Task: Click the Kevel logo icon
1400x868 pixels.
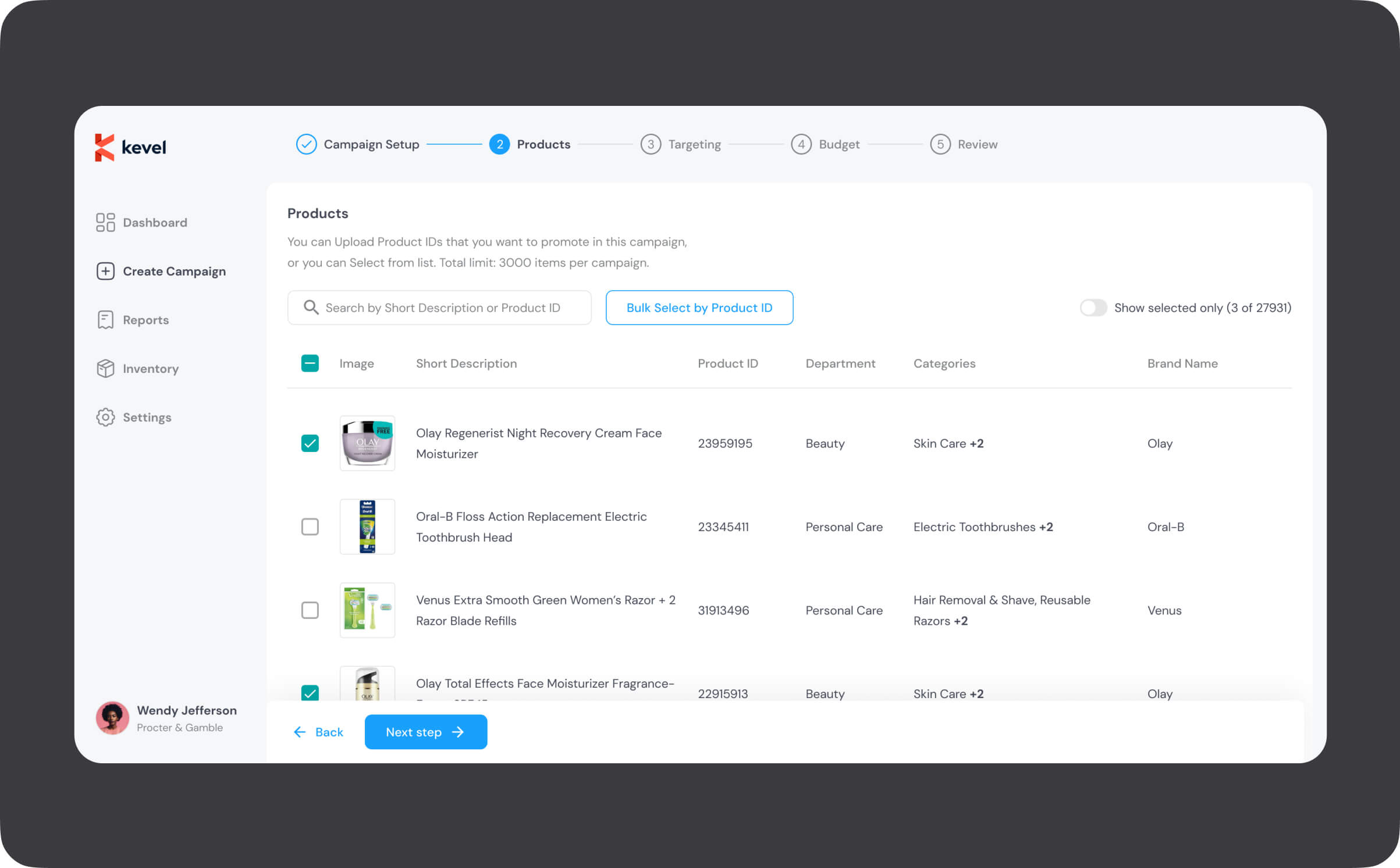Action: coord(105,147)
